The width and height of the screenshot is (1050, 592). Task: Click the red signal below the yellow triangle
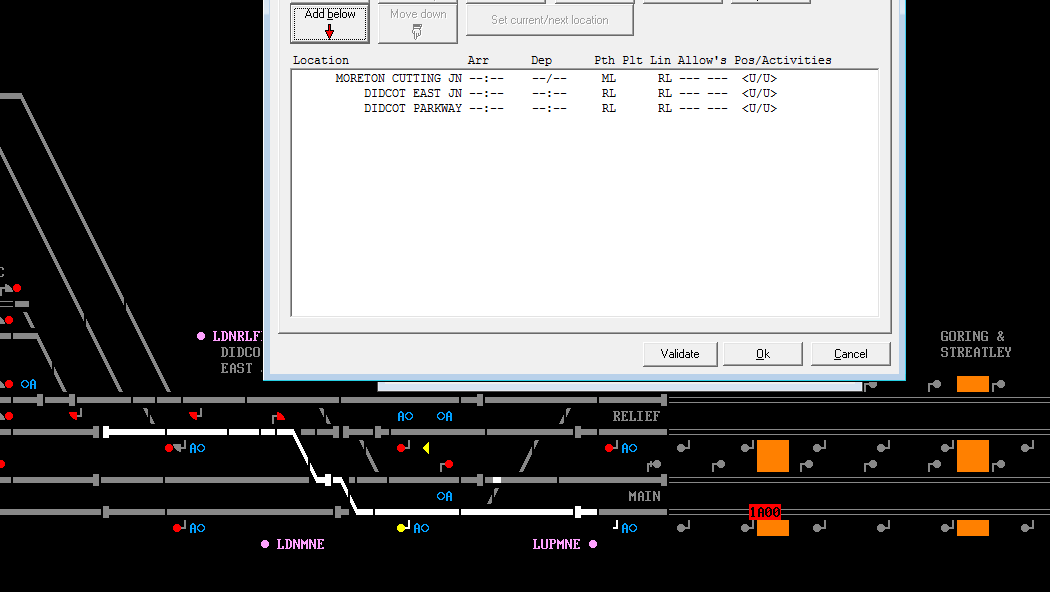tap(449, 464)
